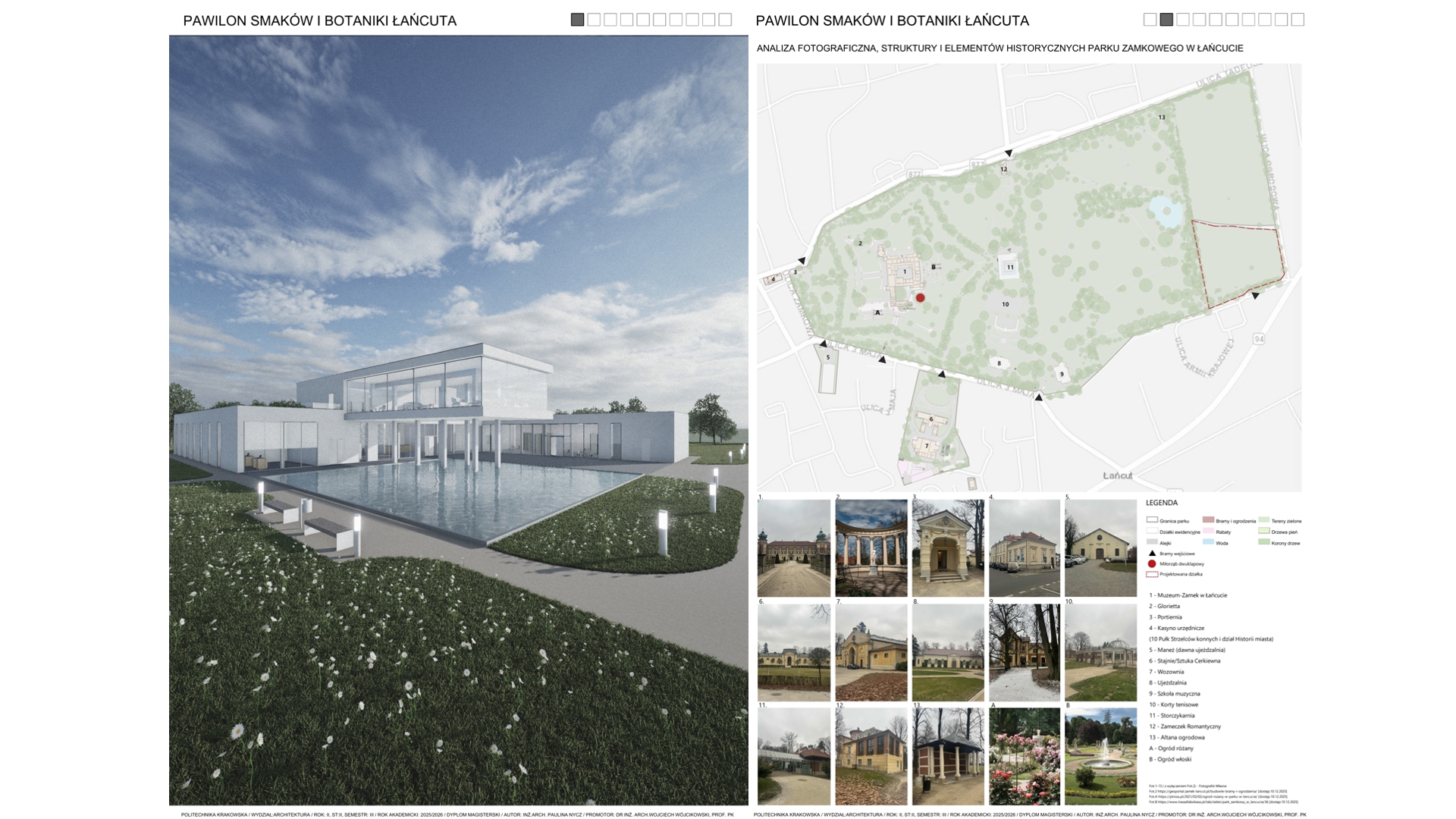The height and width of the screenshot is (819, 1456).
Task: Click the black triangle beside Bramy wejściowe in legend
Action: (1152, 554)
